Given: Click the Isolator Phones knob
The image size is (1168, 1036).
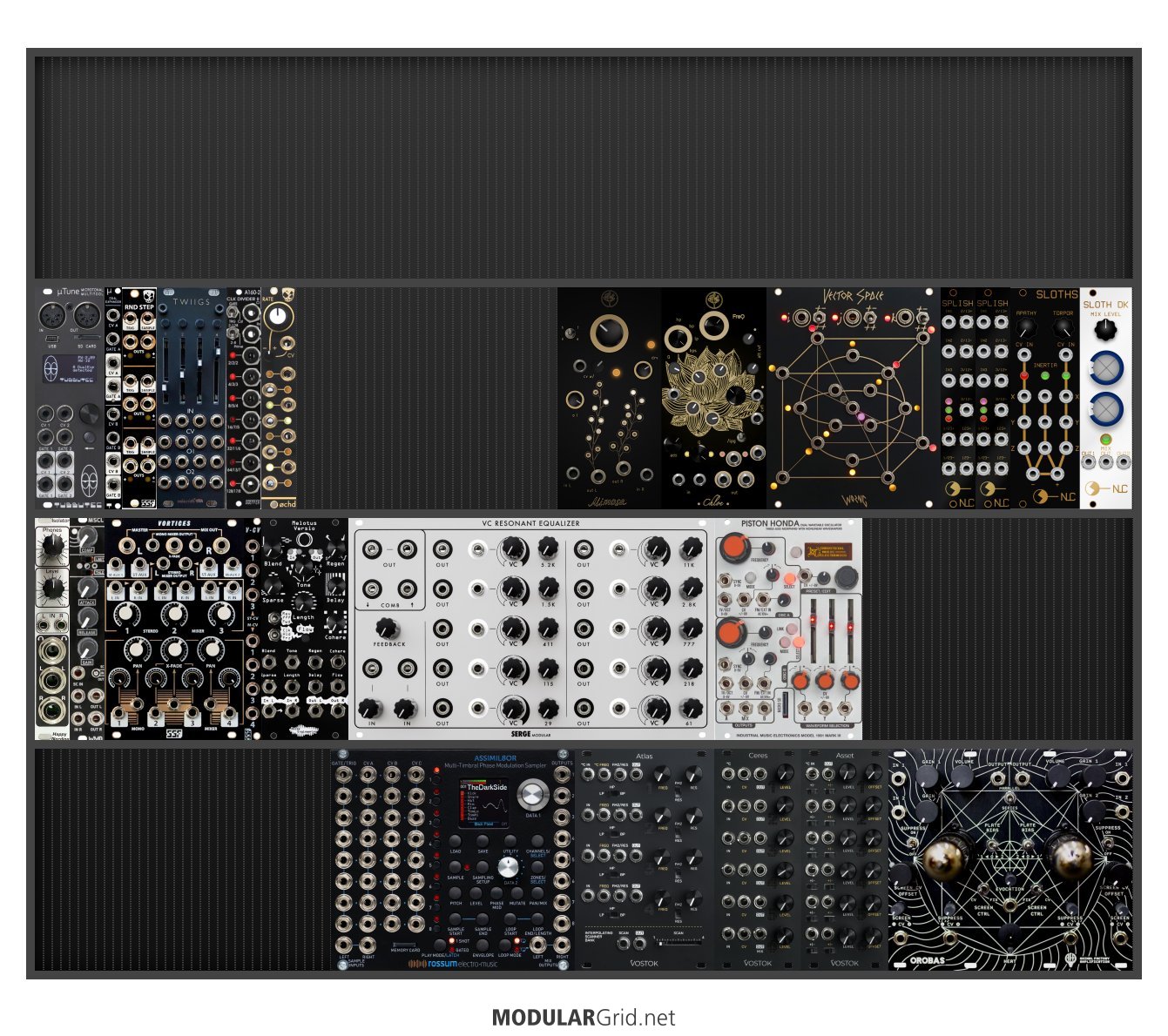Looking at the screenshot, I should [x=53, y=545].
